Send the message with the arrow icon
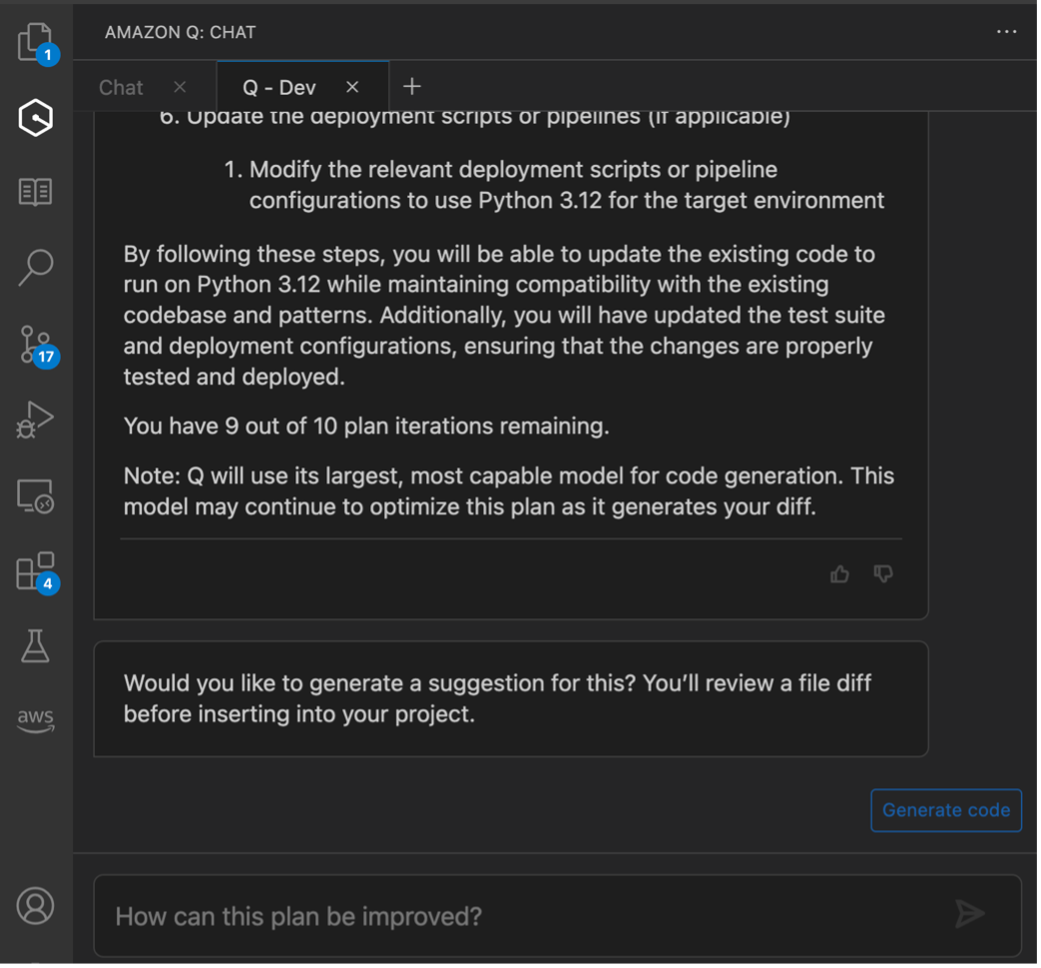1041x968 pixels. pos(971,913)
